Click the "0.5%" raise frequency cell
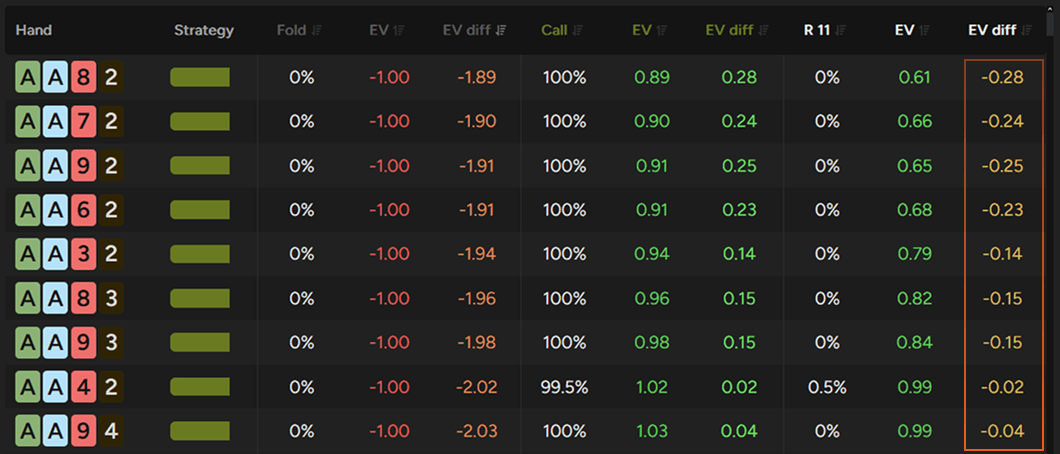The height and width of the screenshot is (454, 1060). click(827, 388)
